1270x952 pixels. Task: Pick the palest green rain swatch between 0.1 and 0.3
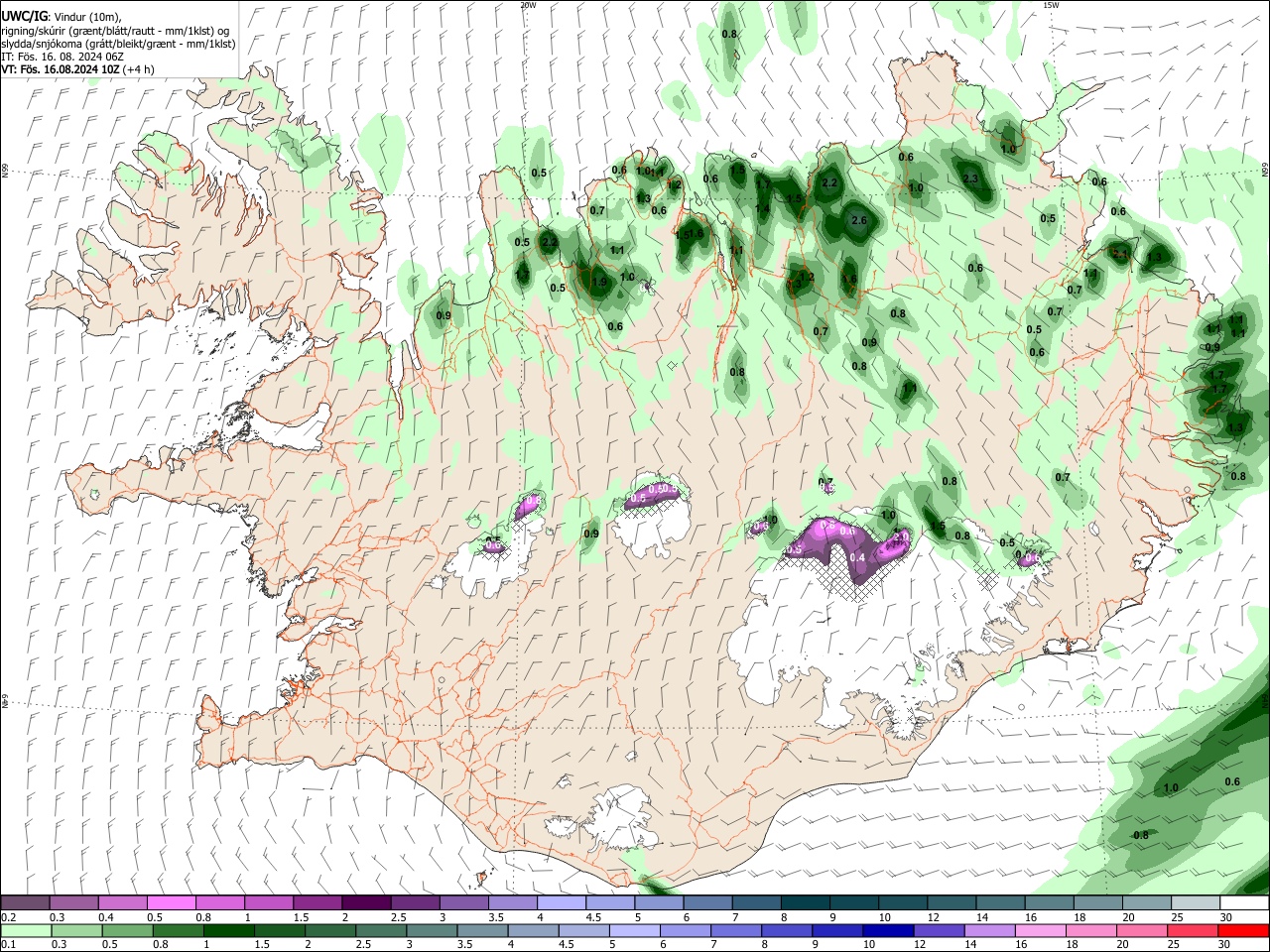[25, 930]
